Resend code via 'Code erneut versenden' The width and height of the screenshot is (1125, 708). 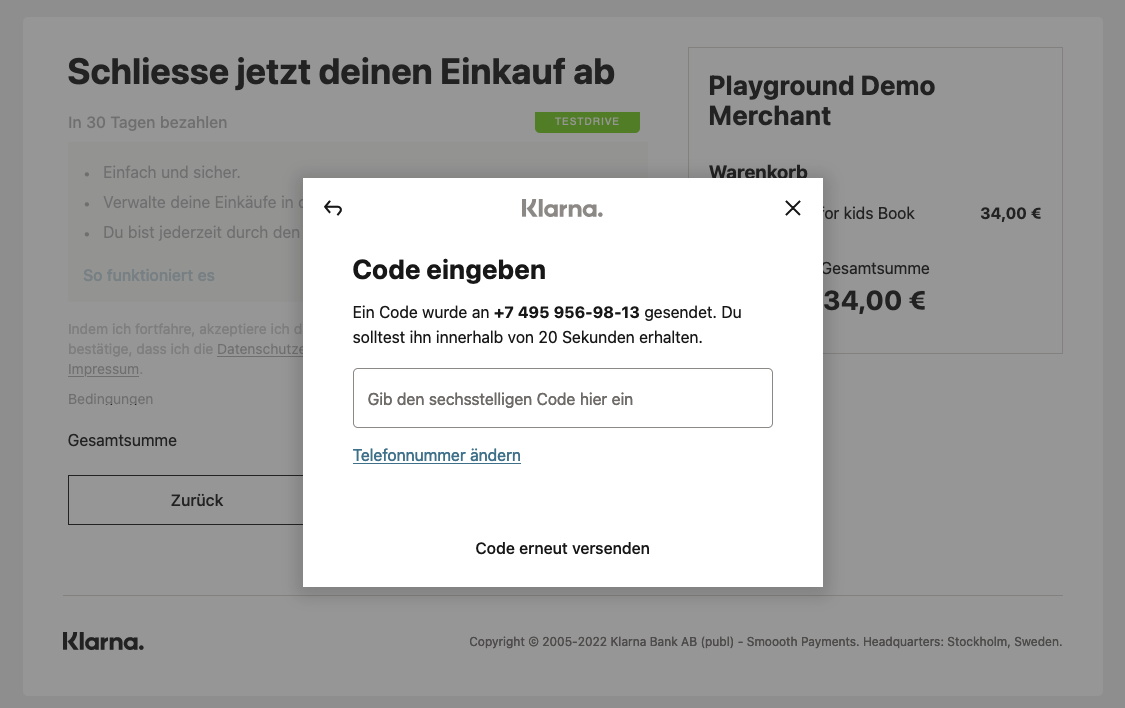pyautogui.click(x=562, y=549)
